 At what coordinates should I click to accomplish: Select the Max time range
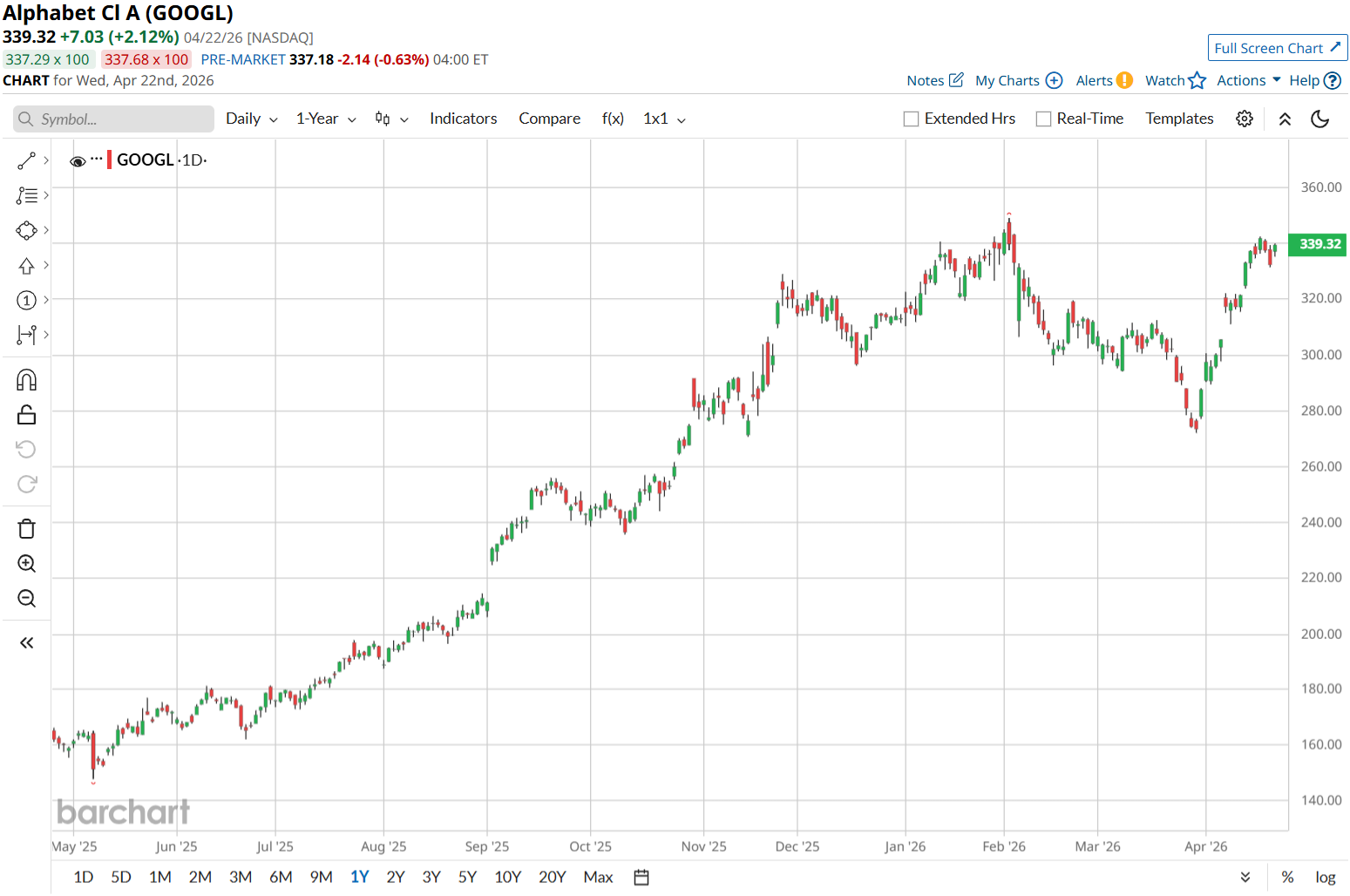[598, 877]
